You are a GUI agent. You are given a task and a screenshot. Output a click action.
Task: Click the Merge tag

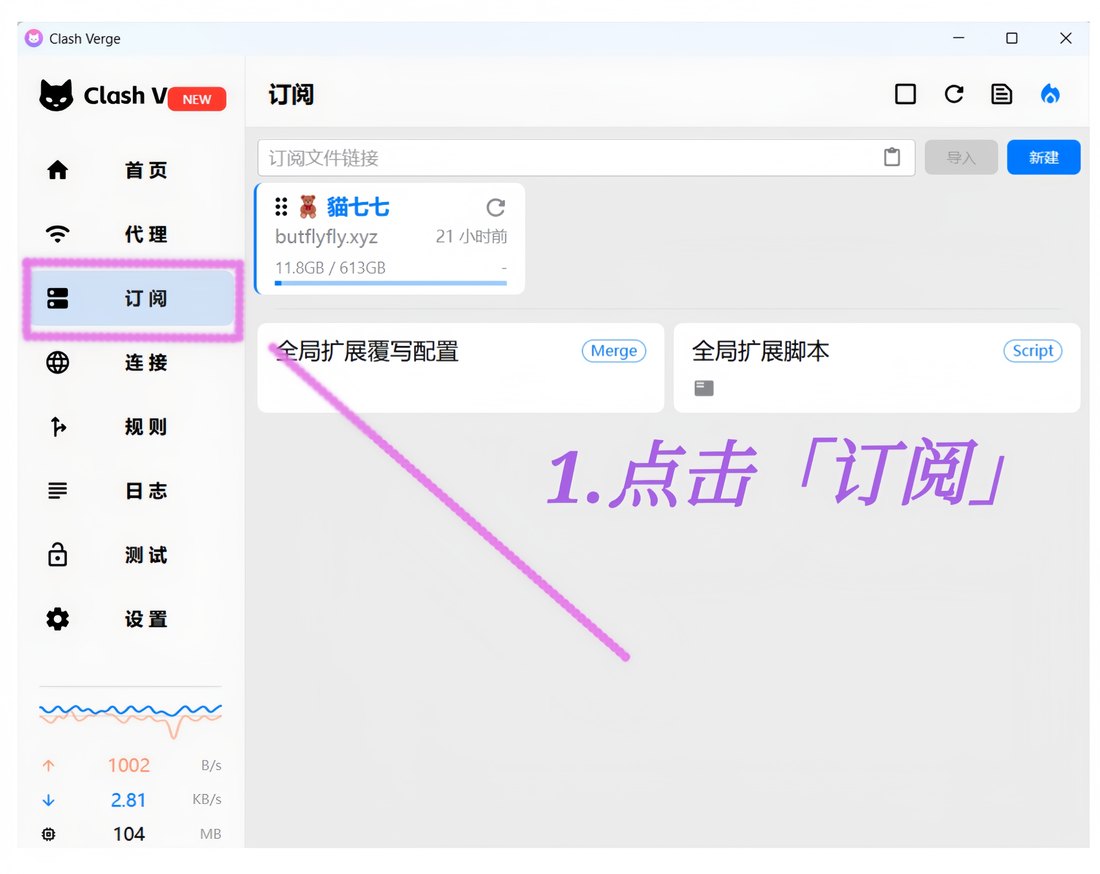pos(613,351)
